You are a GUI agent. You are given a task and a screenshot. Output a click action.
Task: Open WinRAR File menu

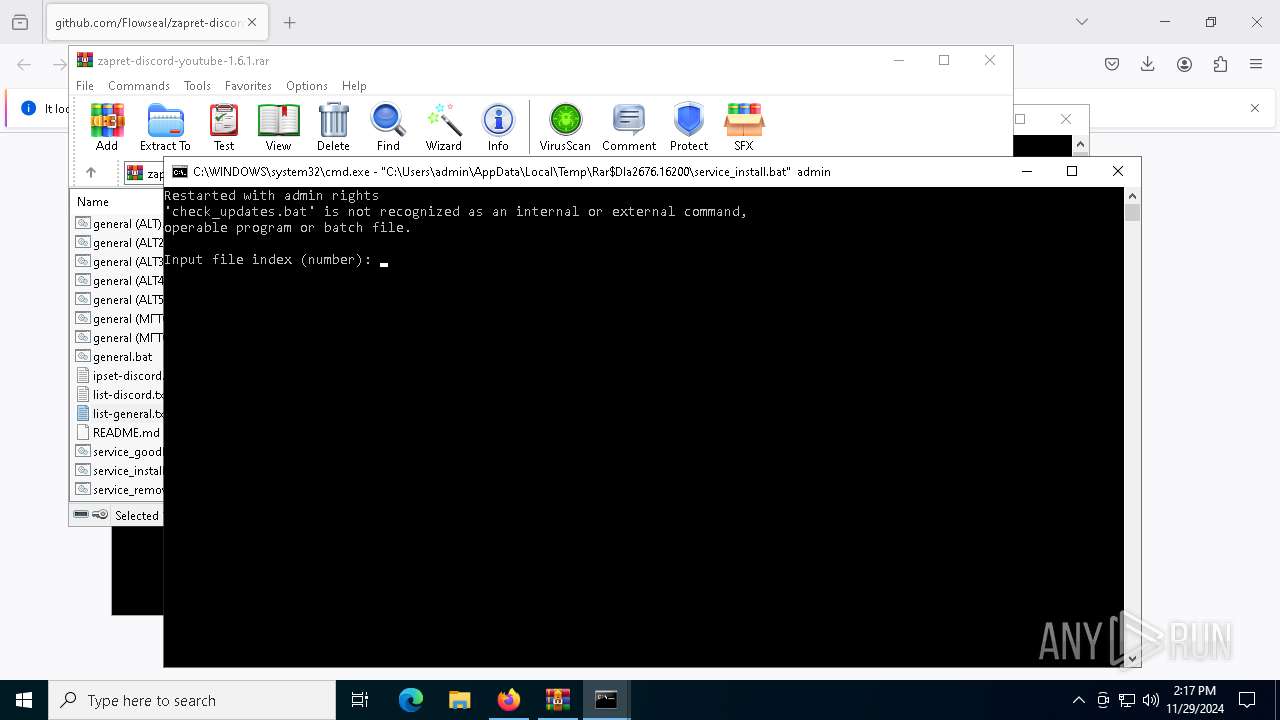coord(85,86)
